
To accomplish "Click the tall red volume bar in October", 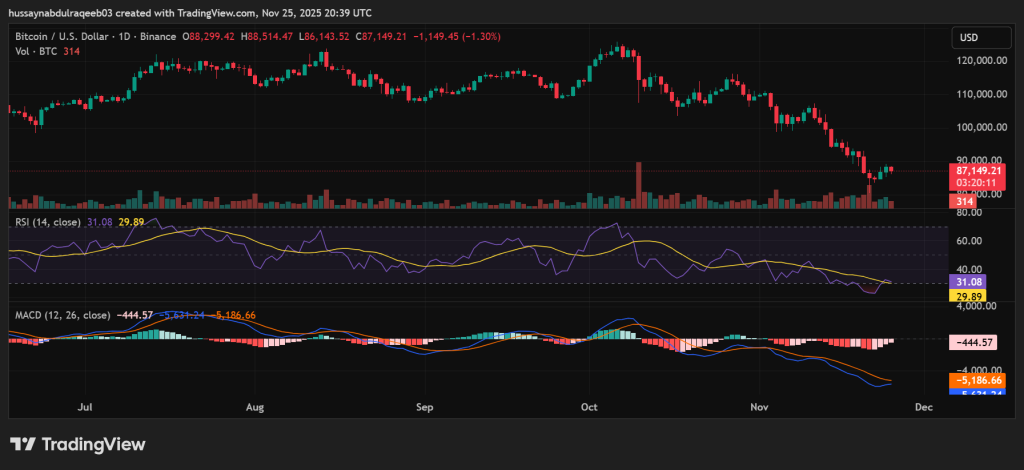I will pyautogui.click(x=638, y=185).
